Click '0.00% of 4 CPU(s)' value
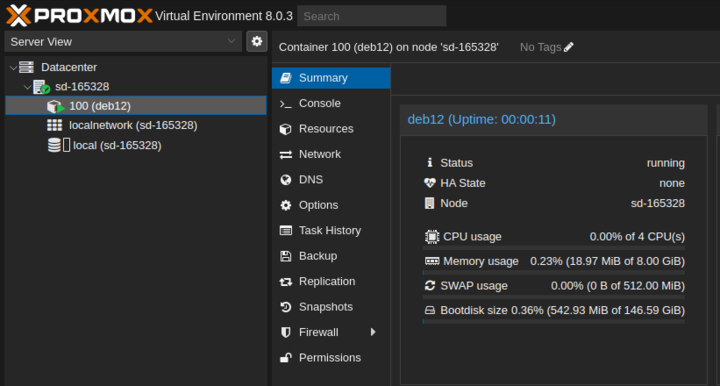 coord(637,237)
